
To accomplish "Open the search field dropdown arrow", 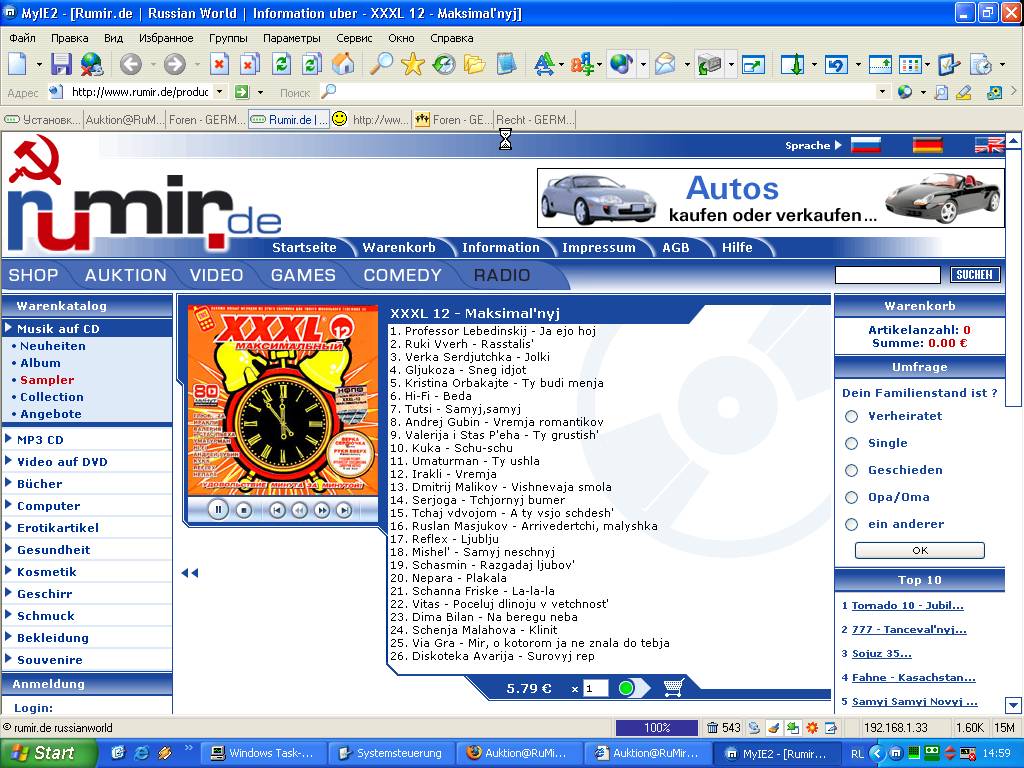I will point(882,92).
